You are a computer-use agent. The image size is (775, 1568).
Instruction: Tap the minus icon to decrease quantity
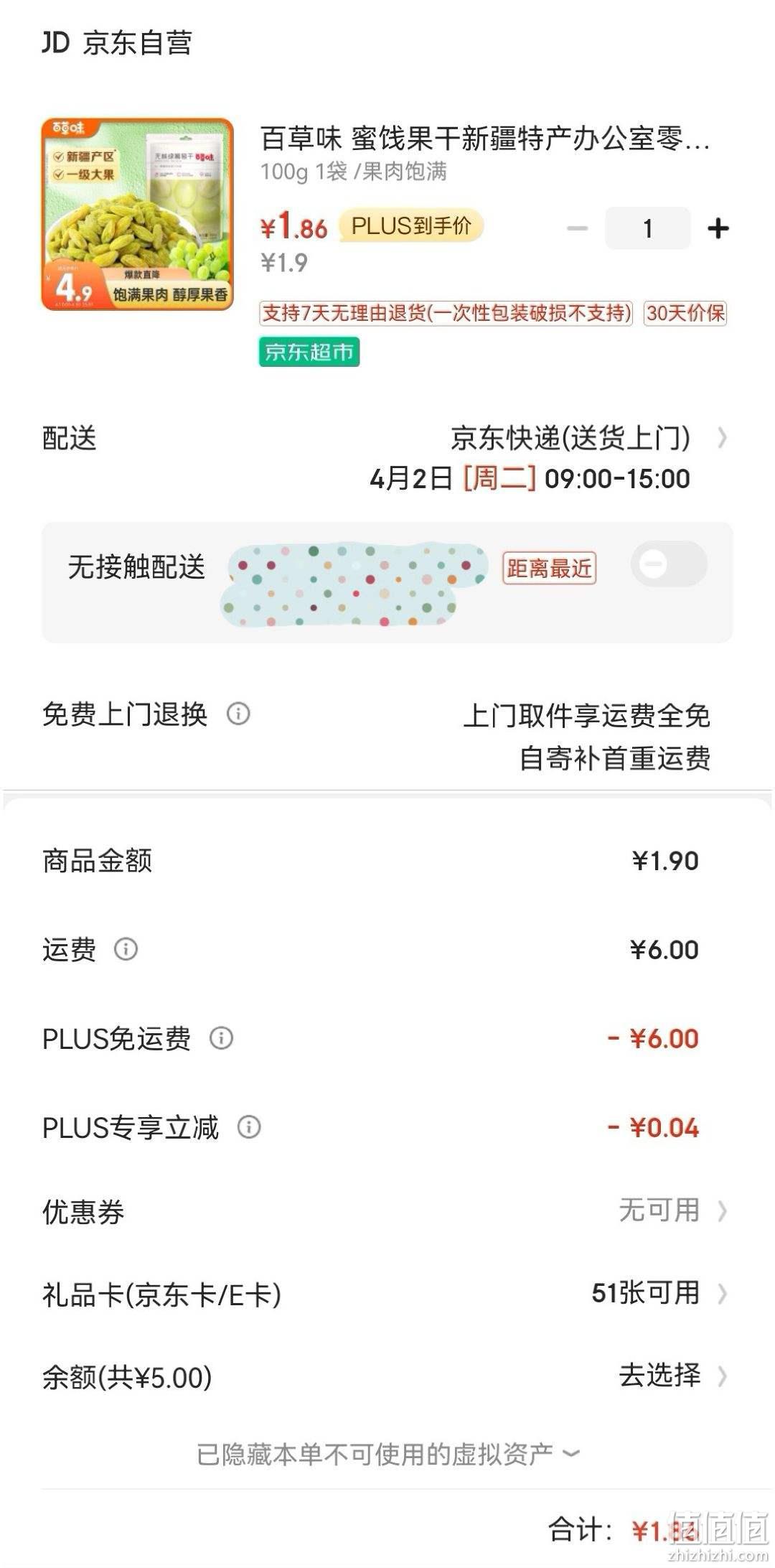(577, 228)
